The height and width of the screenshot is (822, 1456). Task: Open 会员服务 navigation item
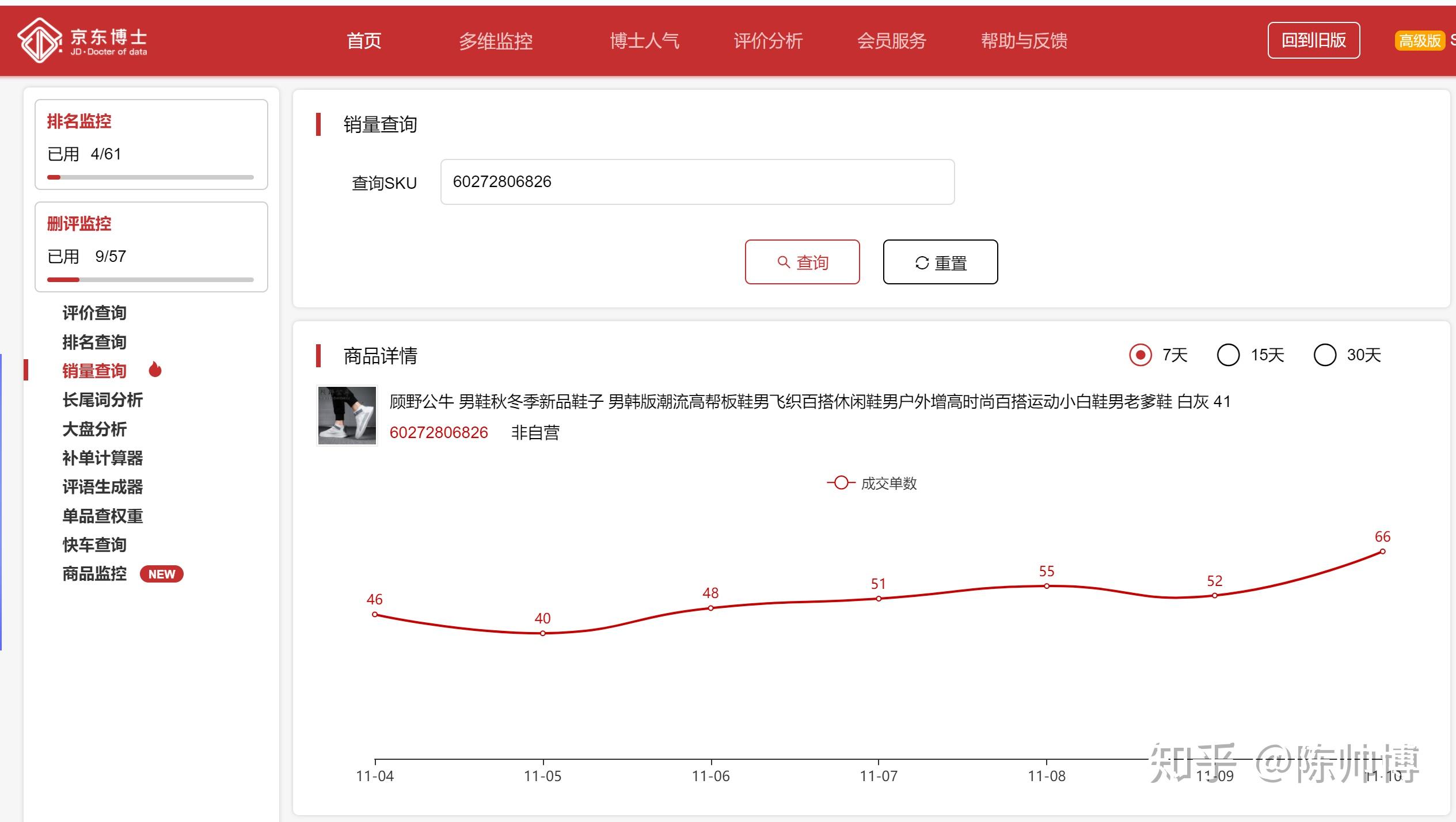click(891, 41)
